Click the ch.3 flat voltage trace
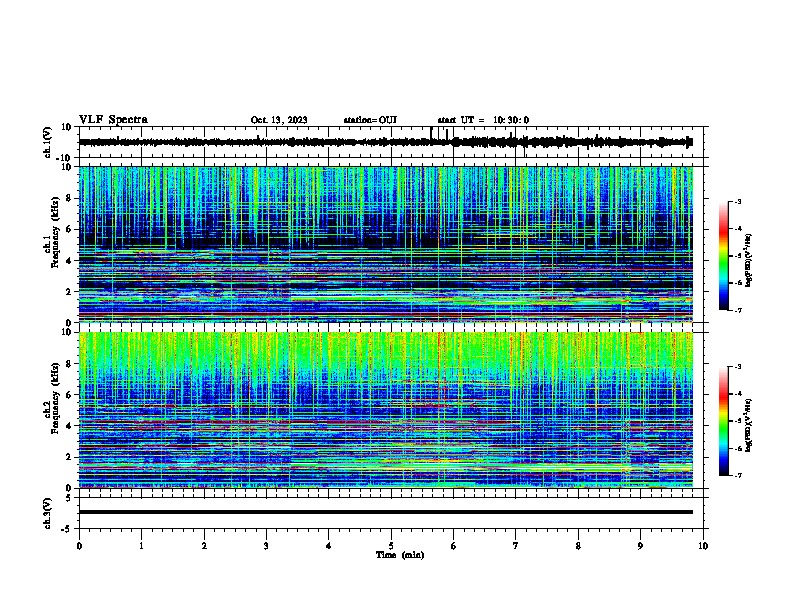Viewport: 792px width, 612px height. tap(386, 512)
